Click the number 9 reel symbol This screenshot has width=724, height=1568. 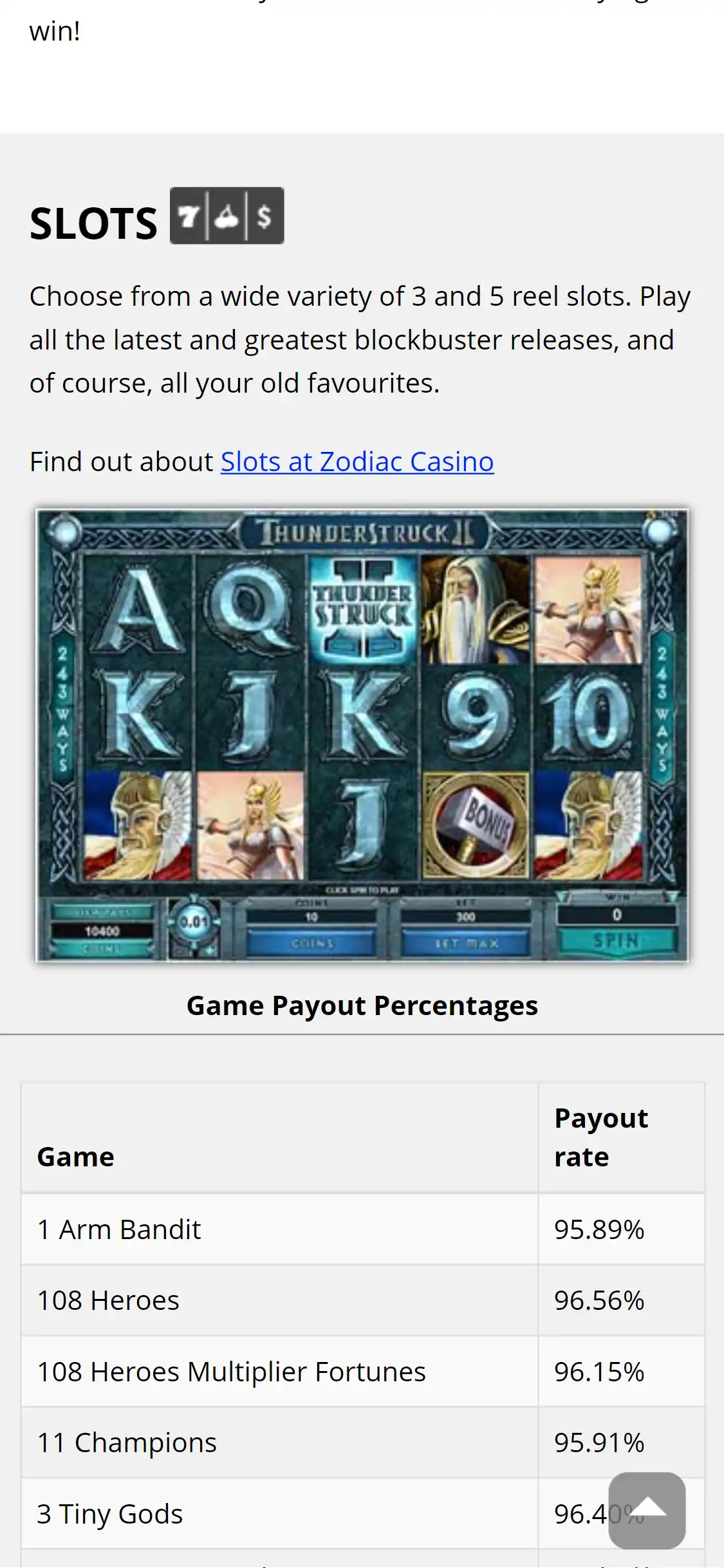click(x=476, y=718)
